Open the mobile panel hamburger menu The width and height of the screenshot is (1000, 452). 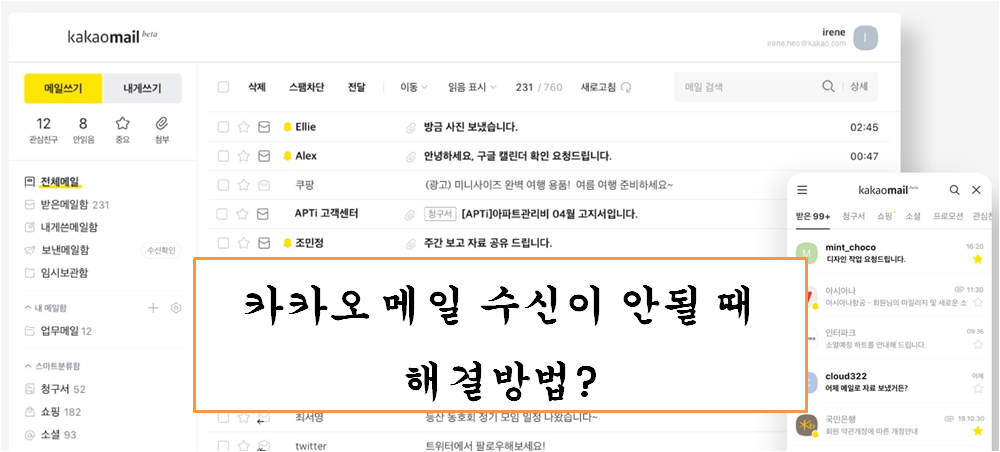coord(802,190)
